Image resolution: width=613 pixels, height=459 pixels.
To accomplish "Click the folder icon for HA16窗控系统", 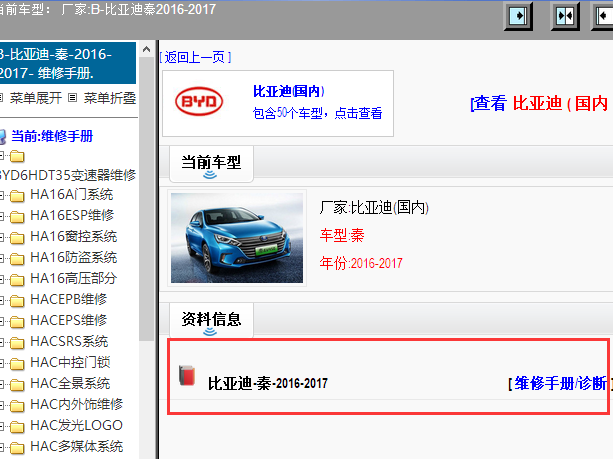I will pos(17,237).
